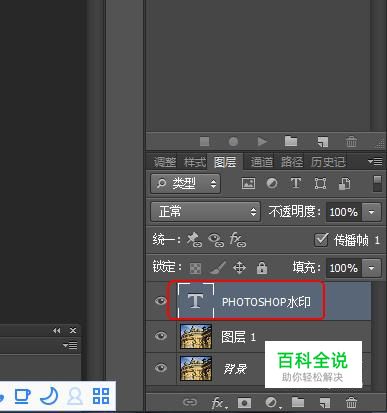Viewport: 387px width, 413px height.
Task: Lock all with padlock icon
Action: point(262,267)
